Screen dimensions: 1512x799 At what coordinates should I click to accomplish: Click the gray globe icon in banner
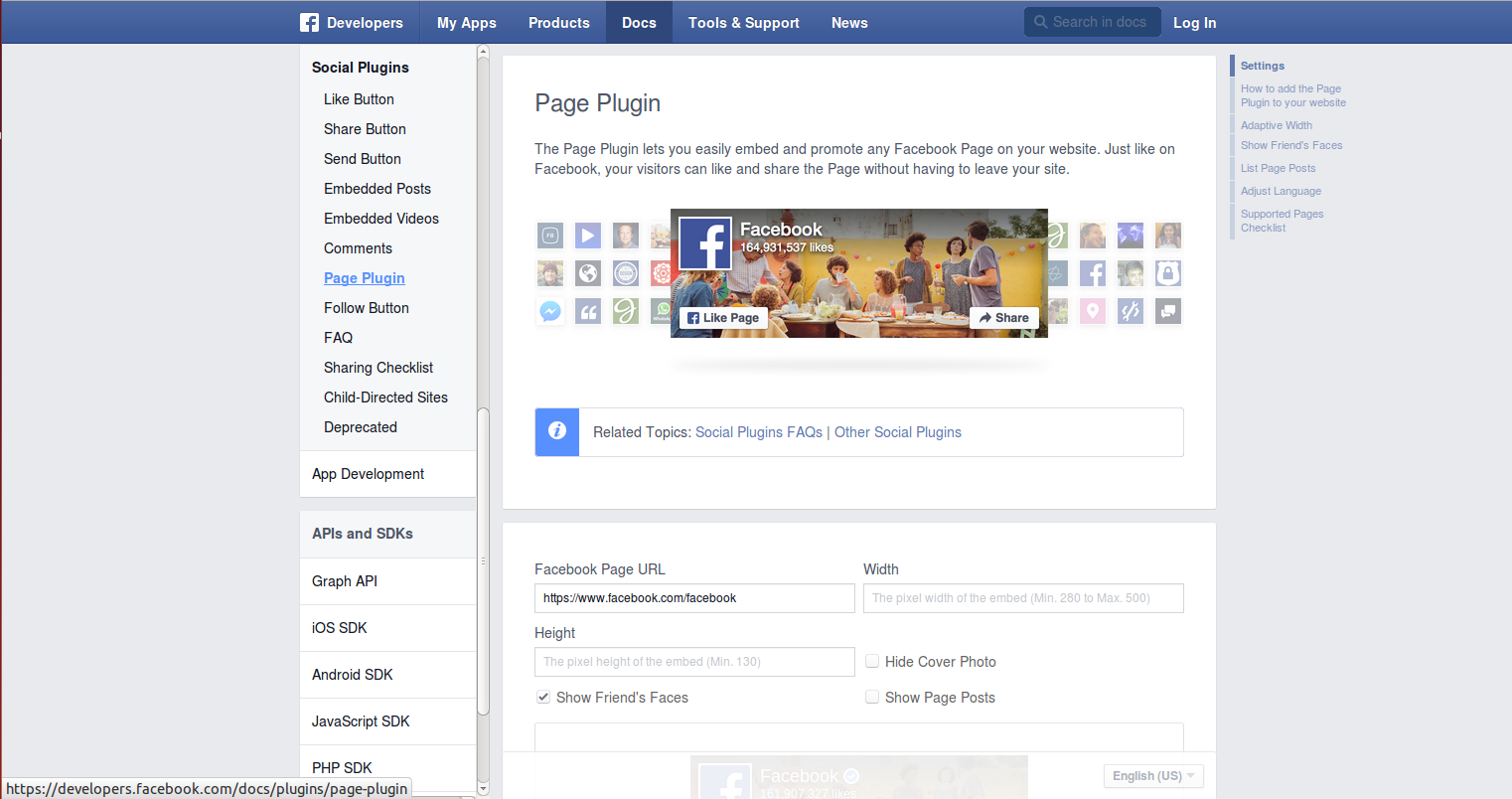[588, 273]
